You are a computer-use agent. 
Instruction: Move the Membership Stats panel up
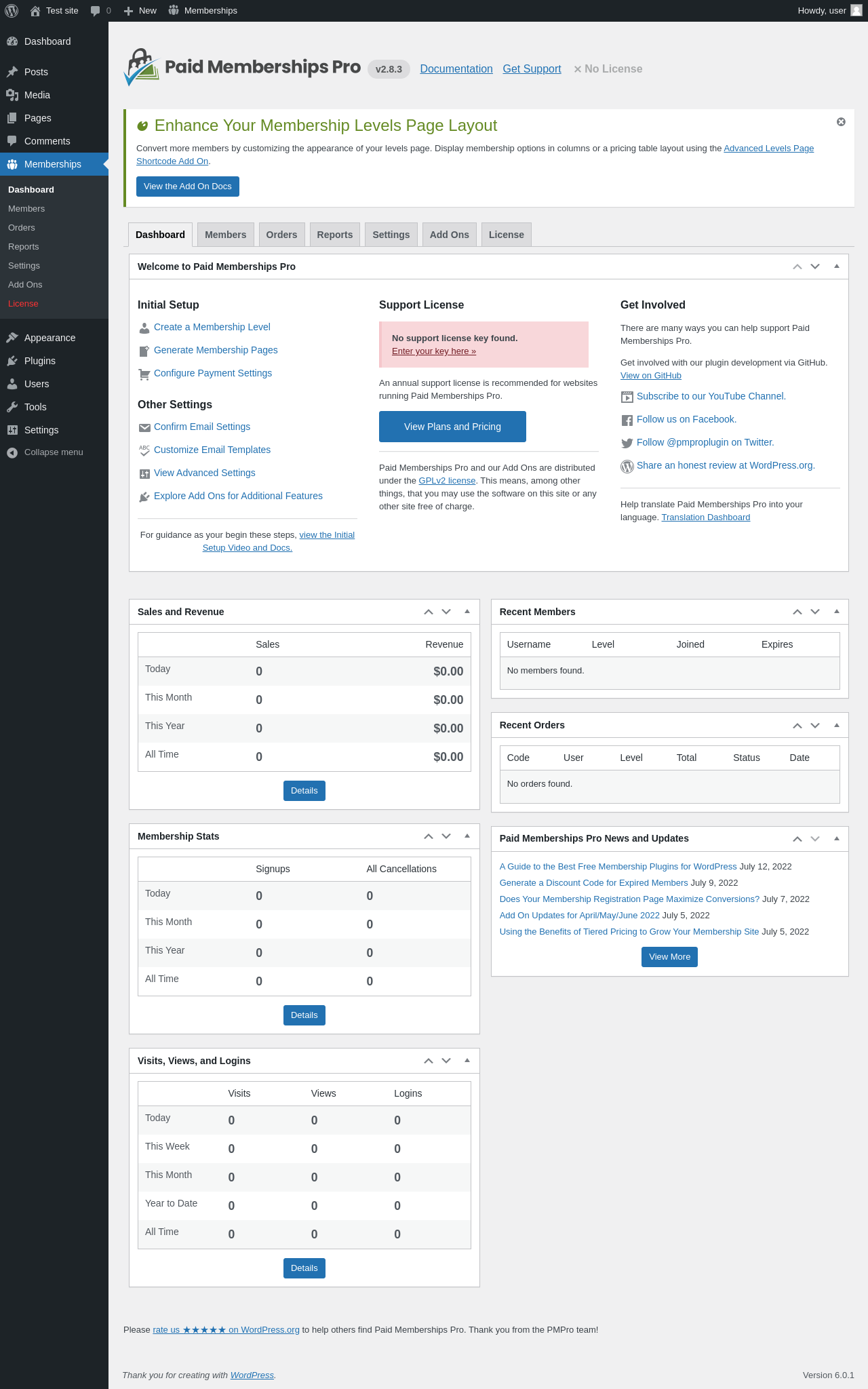tap(428, 836)
